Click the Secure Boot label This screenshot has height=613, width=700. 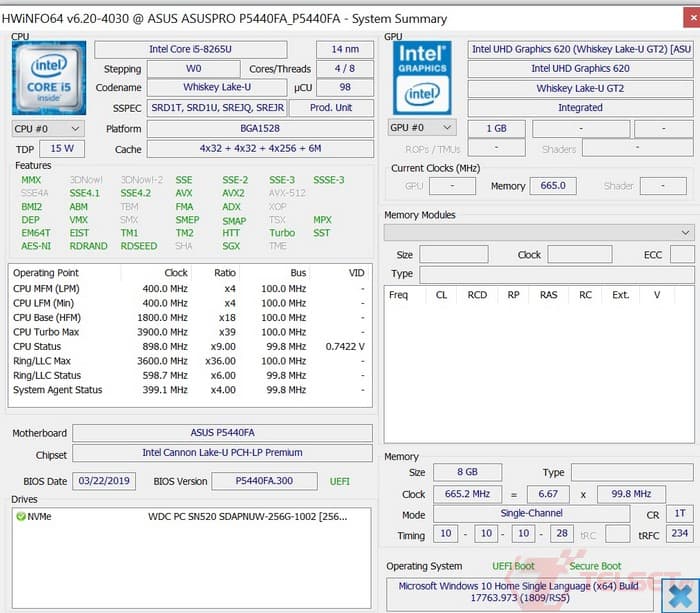click(x=595, y=566)
